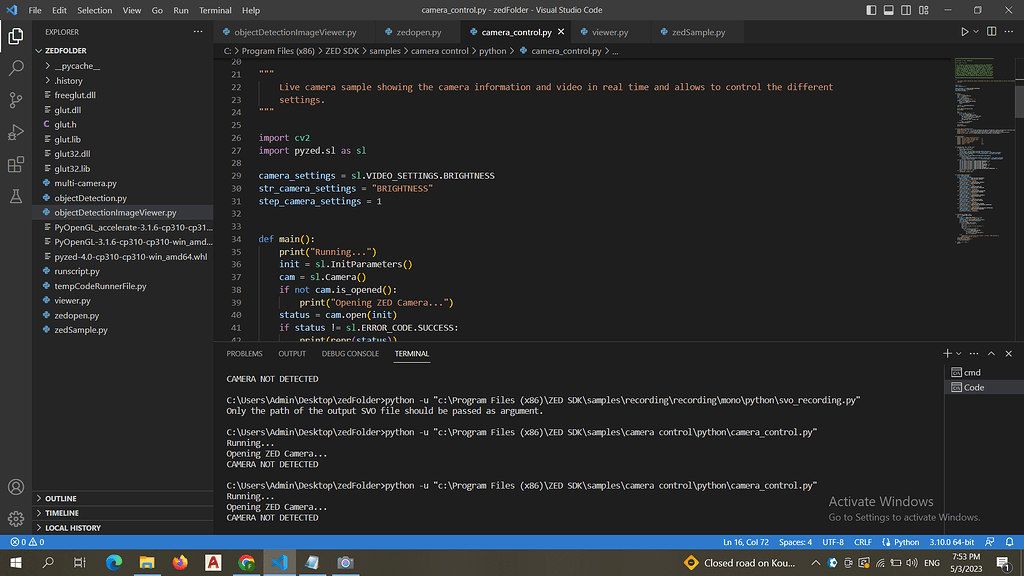
Task: Open the Search view in activity bar
Action: 16,68
